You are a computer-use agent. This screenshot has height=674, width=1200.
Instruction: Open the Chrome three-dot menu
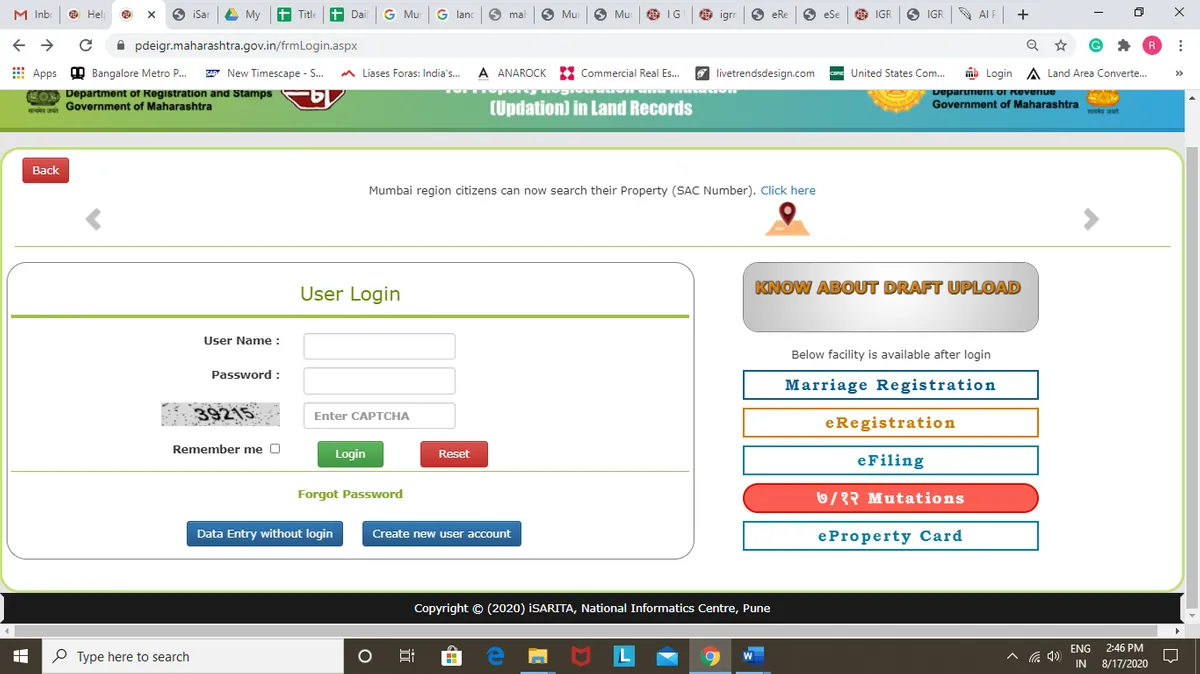pos(1180,46)
